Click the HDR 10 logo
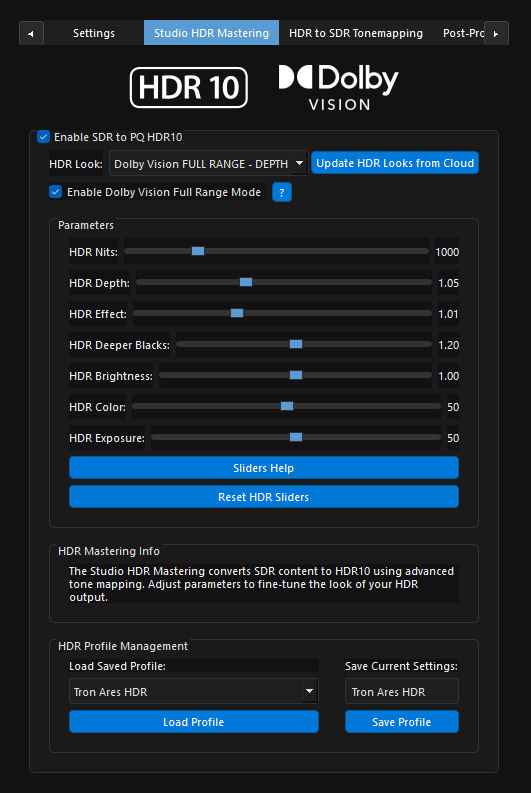The height and width of the screenshot is (793, 531). (x=189, y=87)
